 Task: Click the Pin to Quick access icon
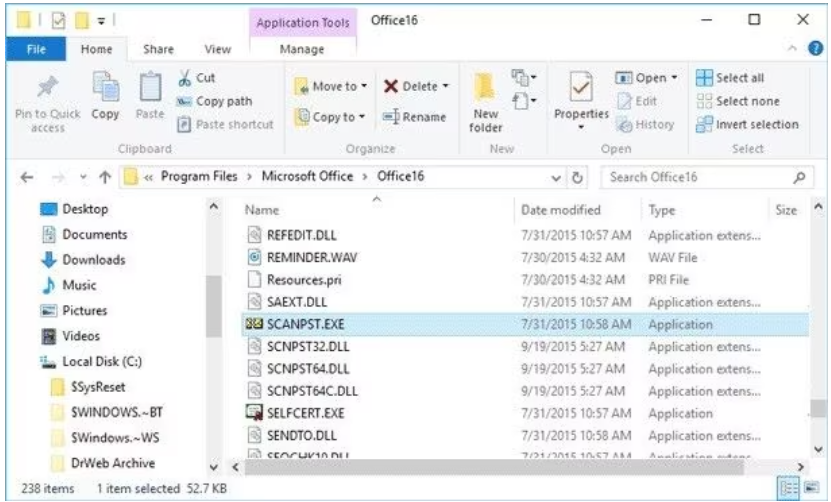[48, 87]
